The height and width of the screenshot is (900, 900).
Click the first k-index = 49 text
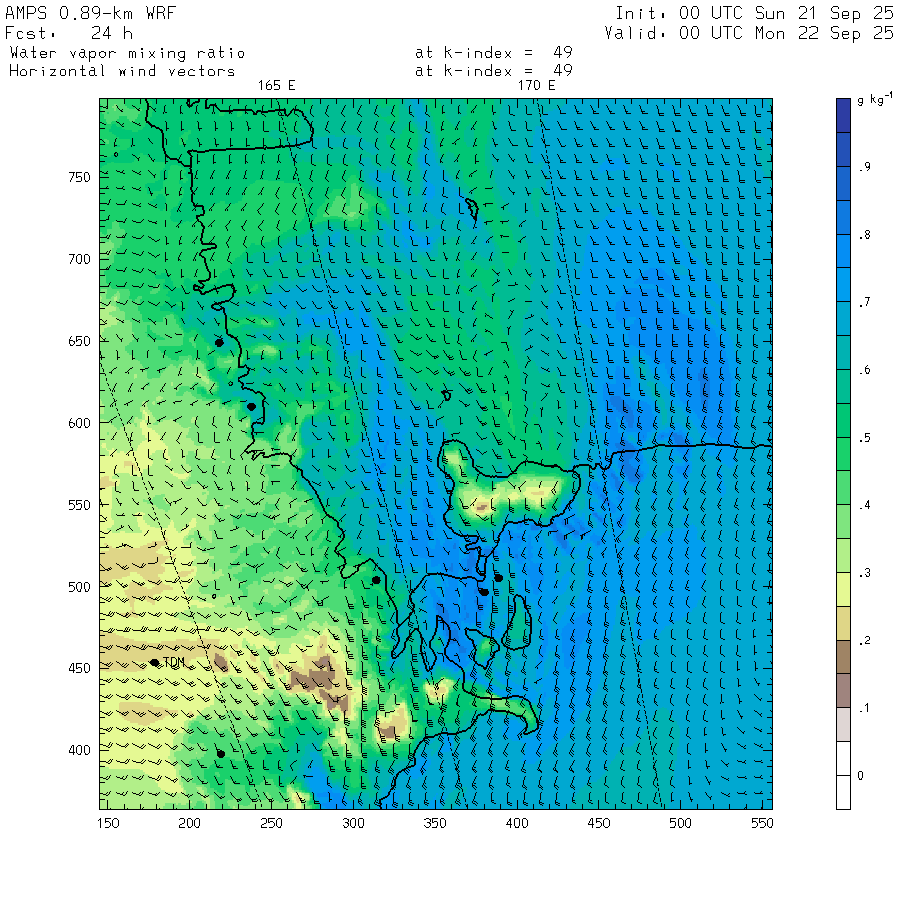click(494, 52)
